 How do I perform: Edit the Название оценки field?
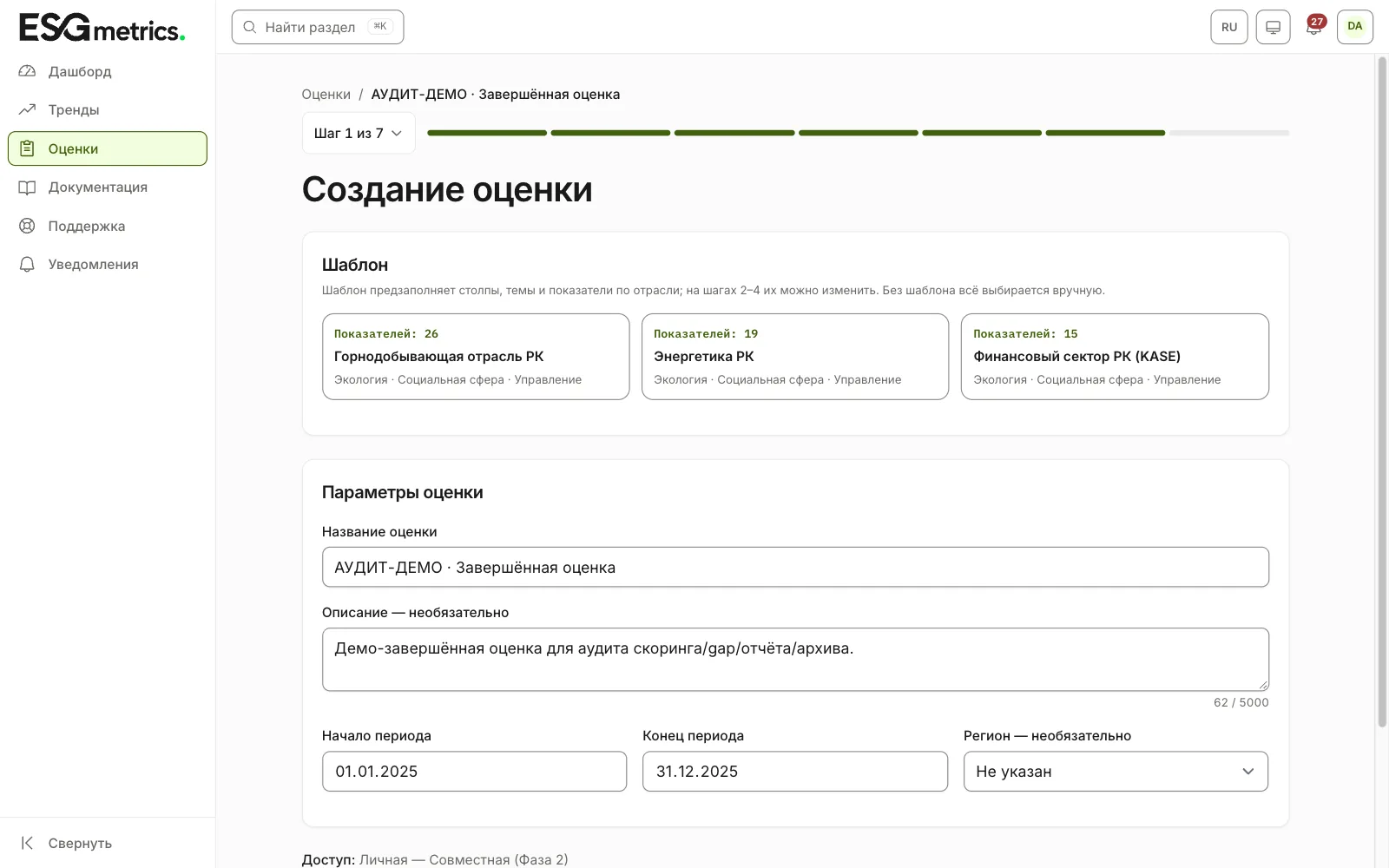coord(795,567)
